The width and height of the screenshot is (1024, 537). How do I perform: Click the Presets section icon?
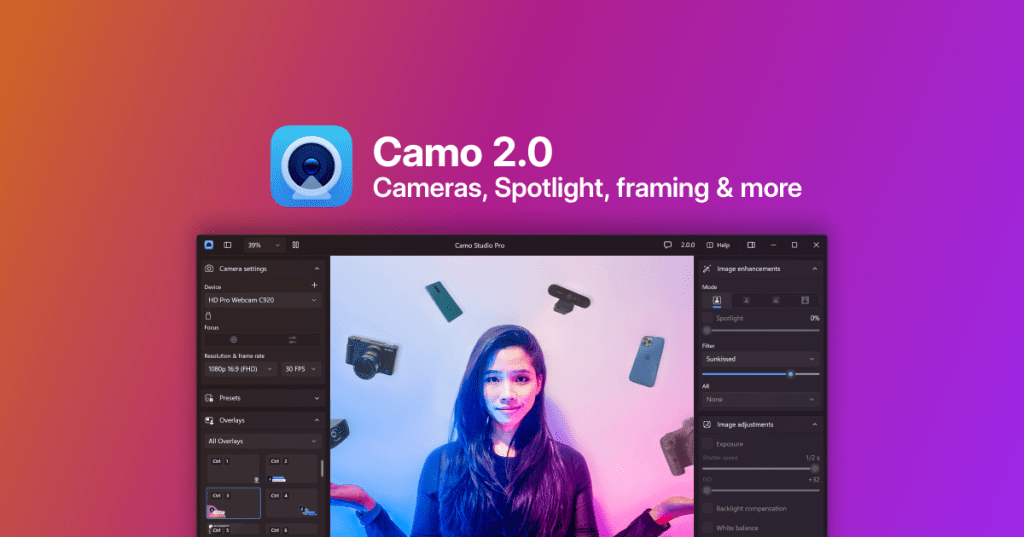pos(209,398)
